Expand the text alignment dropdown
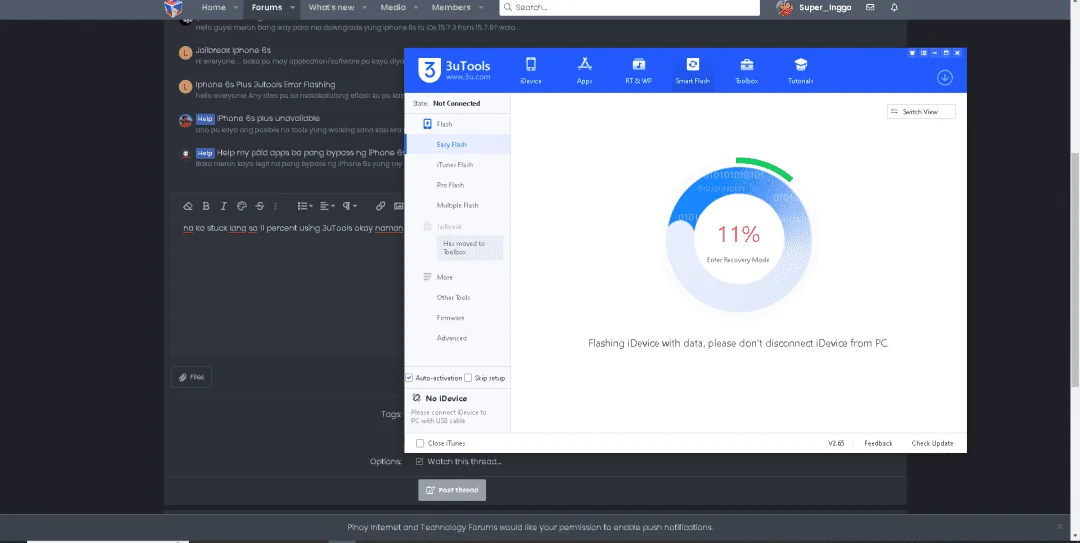The height and width of the screenshot is (543, 1080). click(x=327, y=206)
